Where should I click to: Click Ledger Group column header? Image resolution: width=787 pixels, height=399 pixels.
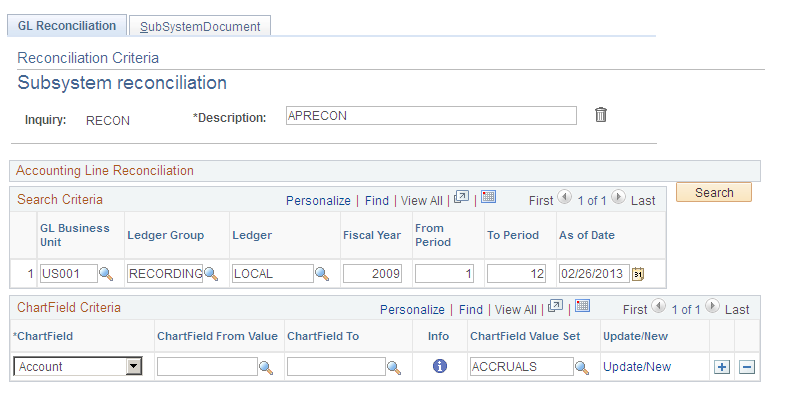click(x=166, y=235)
